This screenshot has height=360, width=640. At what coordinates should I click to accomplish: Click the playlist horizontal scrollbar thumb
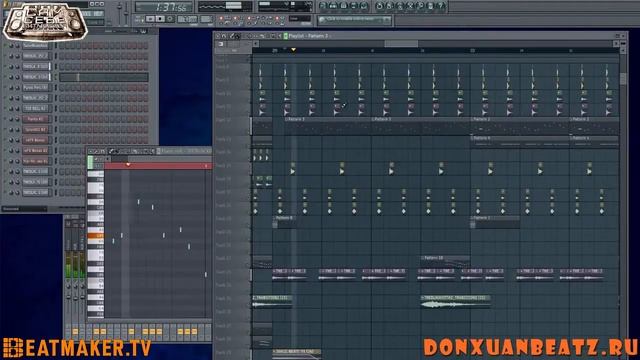pyautogui.click(x=401, y=43)
